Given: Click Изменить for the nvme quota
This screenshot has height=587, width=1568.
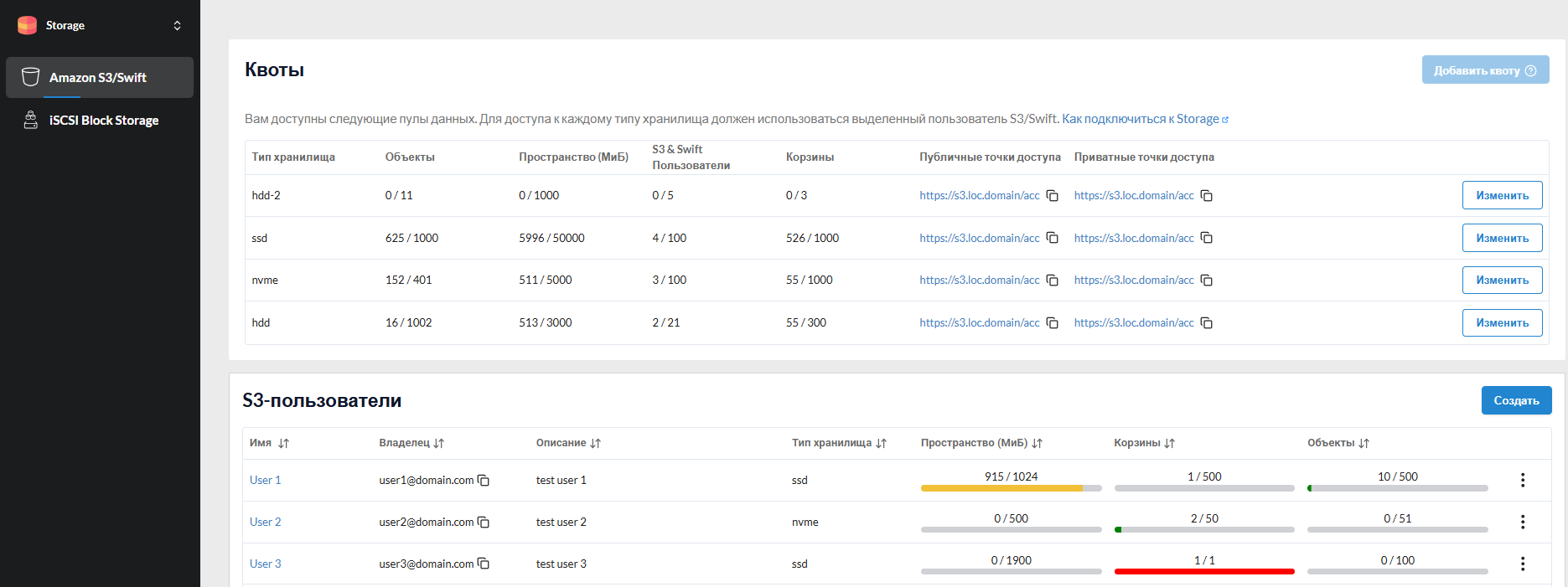Looking at the screenshot, I should click(x=1502, y=280).
